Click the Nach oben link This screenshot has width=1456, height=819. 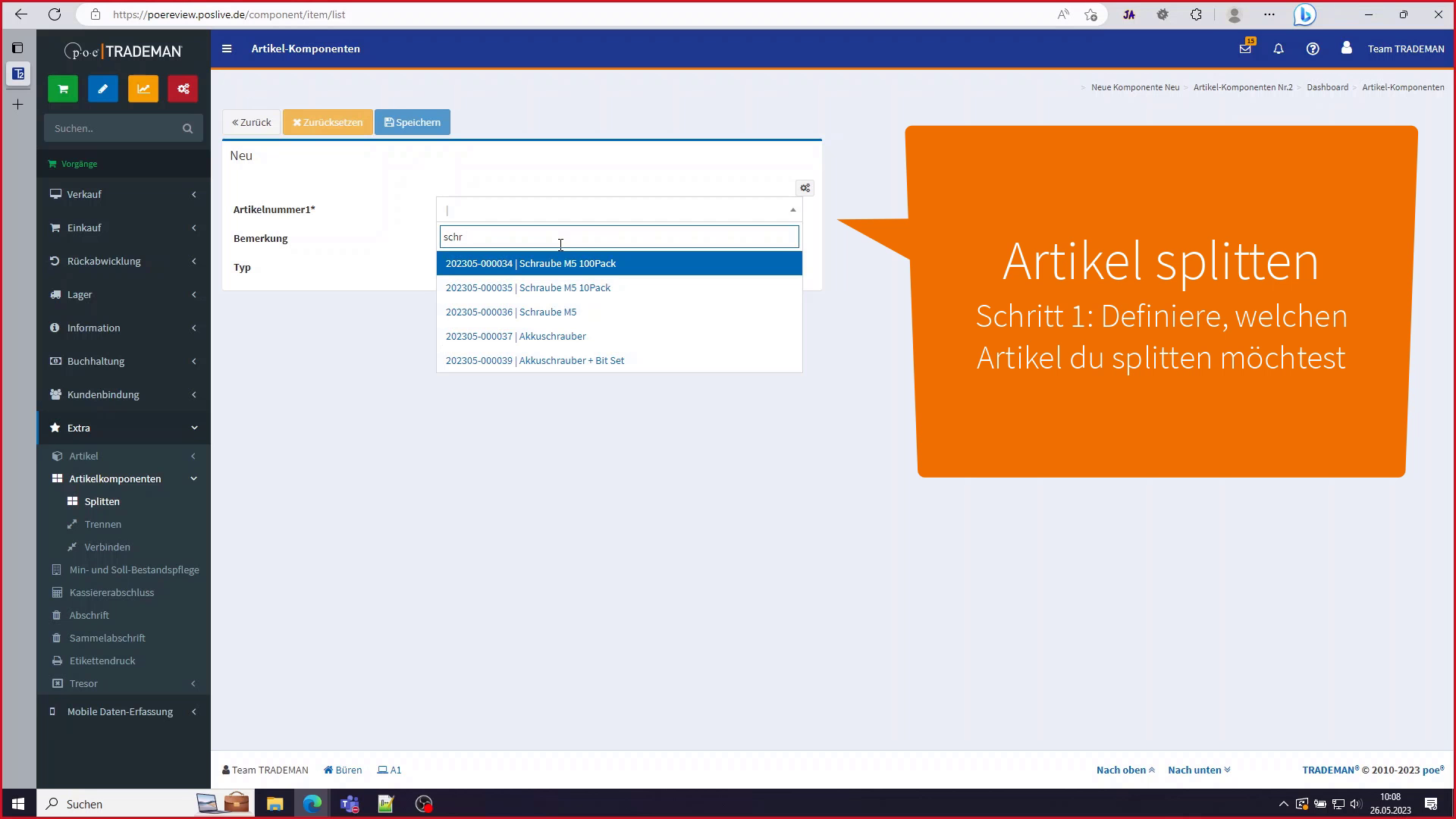tap(1125, 770)
